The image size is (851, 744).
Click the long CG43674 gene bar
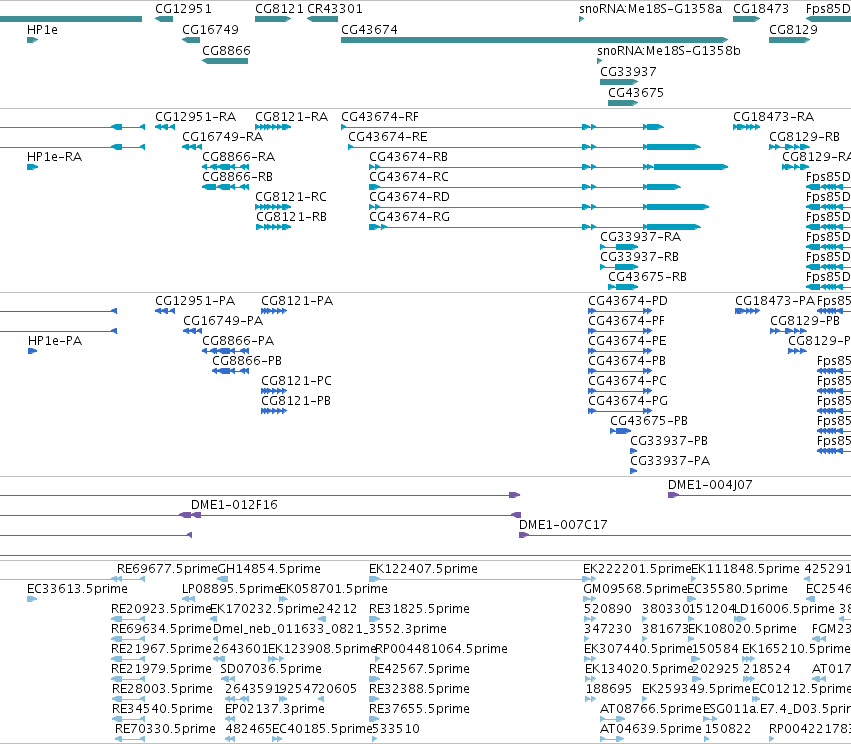(535, 40)
